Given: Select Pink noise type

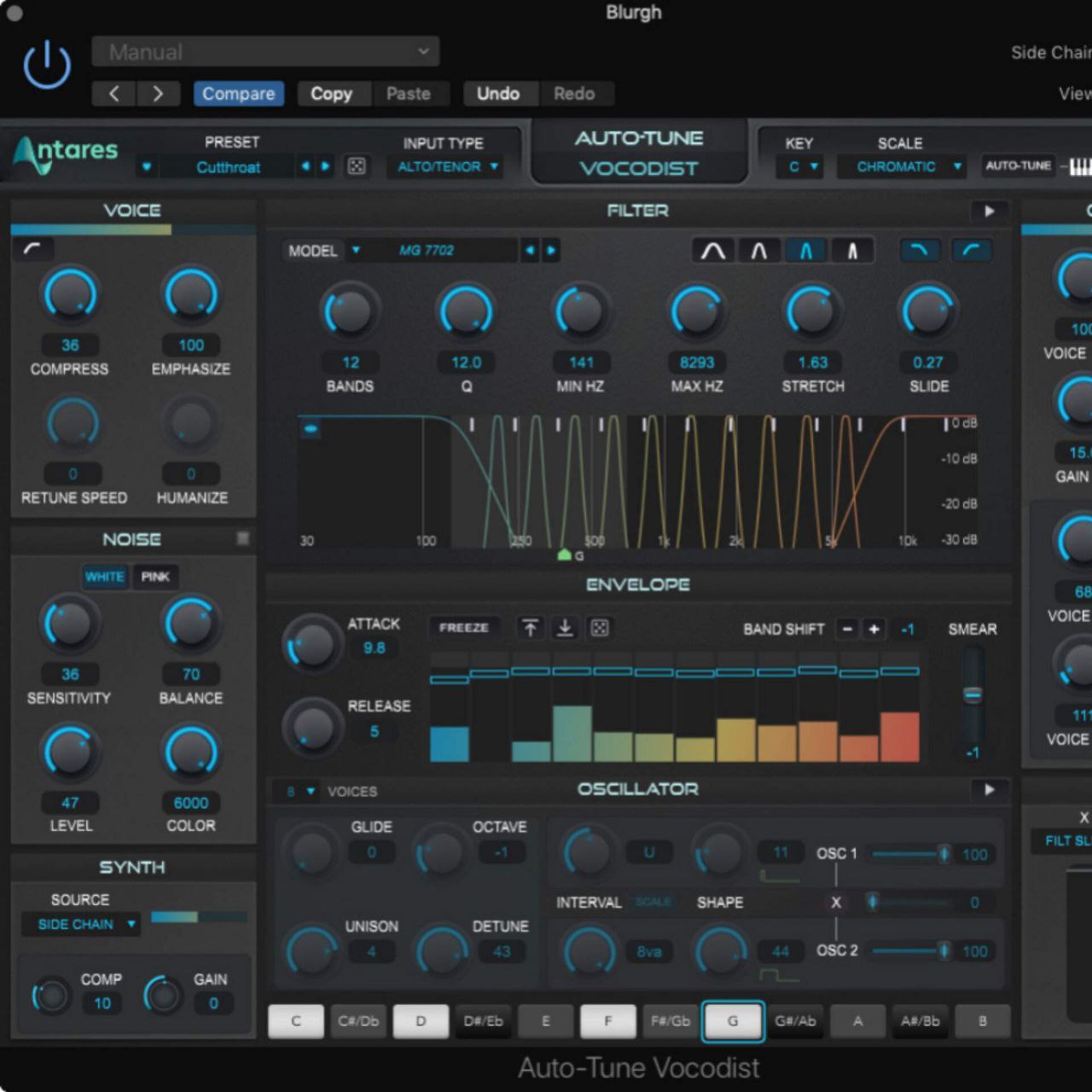Looking at the screenshot, I should coord(155,577).
